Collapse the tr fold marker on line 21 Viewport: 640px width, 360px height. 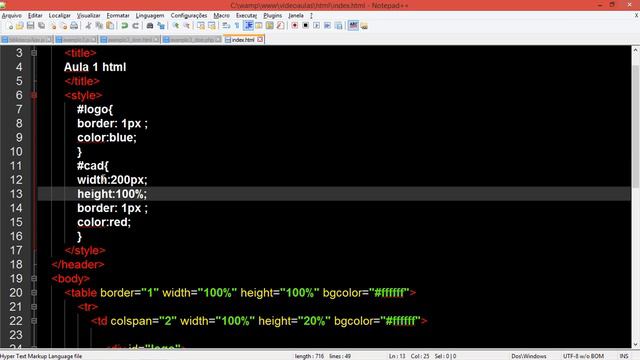[x=34, y=307]
